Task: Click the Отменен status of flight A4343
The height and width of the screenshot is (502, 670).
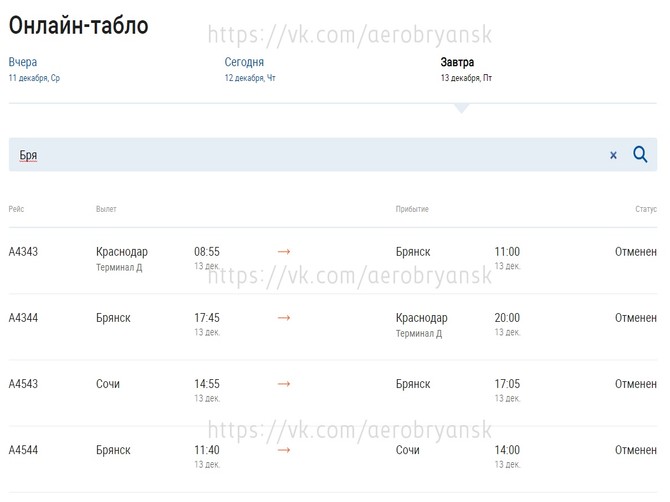Action: pos(635,252)
